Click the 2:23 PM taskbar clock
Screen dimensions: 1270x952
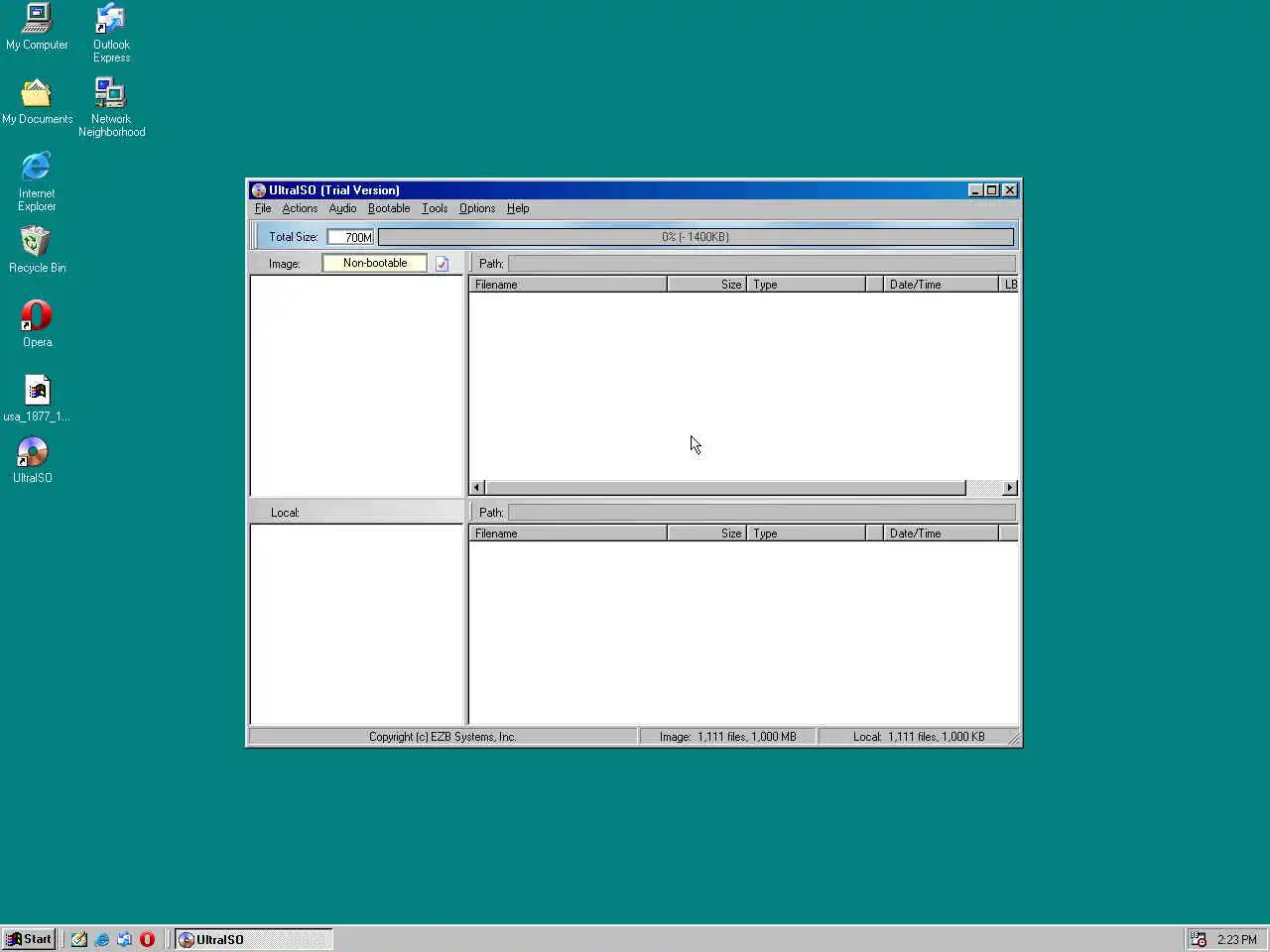1237,939
